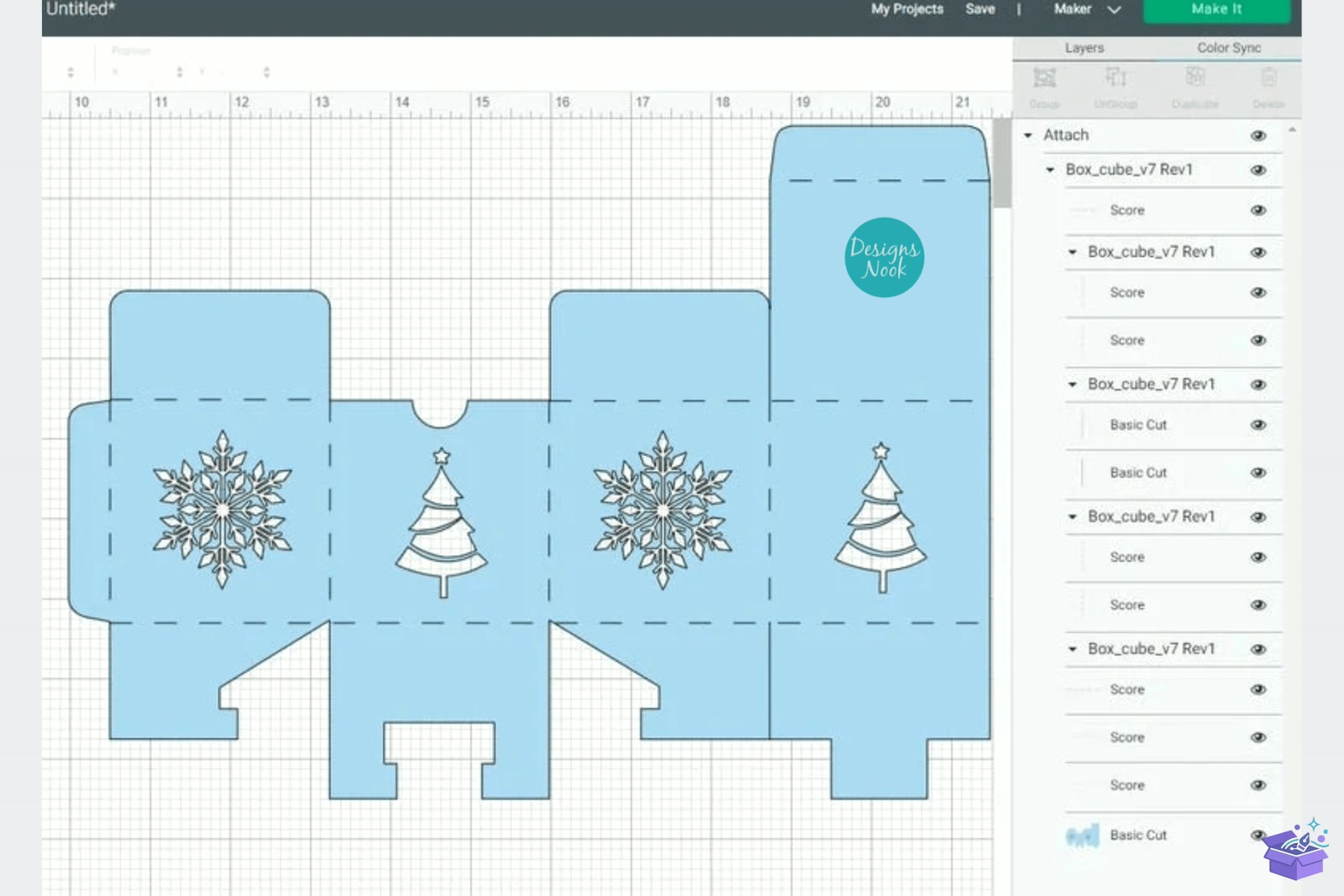Click the blue Basic Cut layer thumbnail
Image resolution: width=1344 pixels, height=896 pixels.
(1082, 836)
